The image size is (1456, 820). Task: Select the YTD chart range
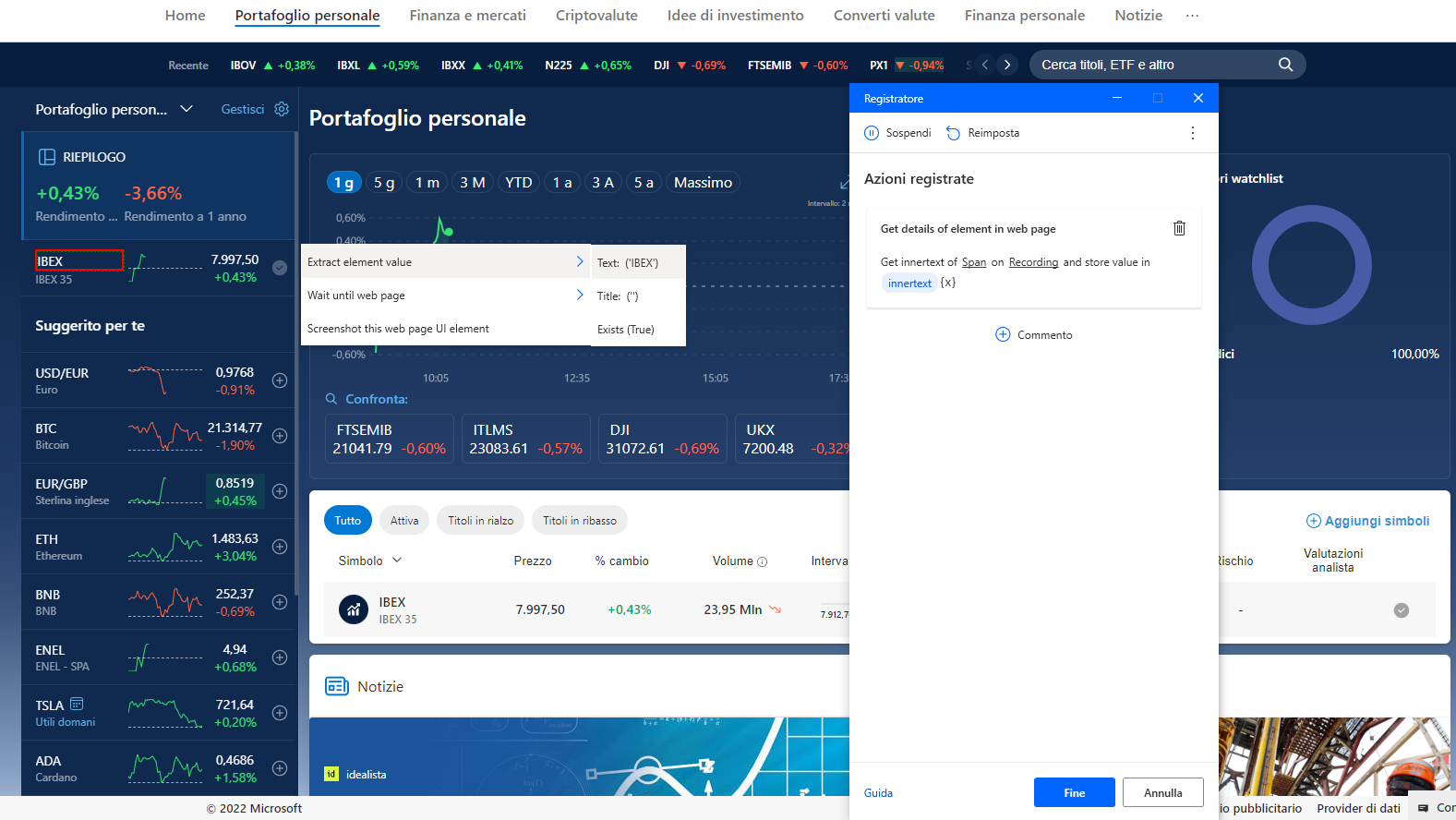click(x=519, y=183)
